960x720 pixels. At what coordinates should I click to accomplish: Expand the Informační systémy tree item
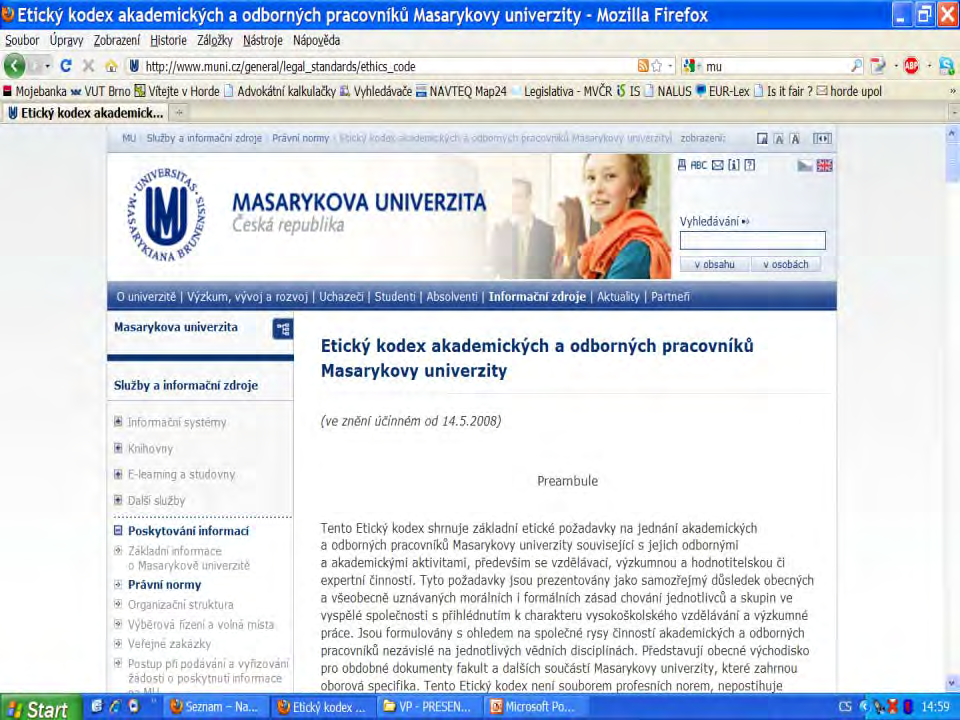[x=118, y=421]
